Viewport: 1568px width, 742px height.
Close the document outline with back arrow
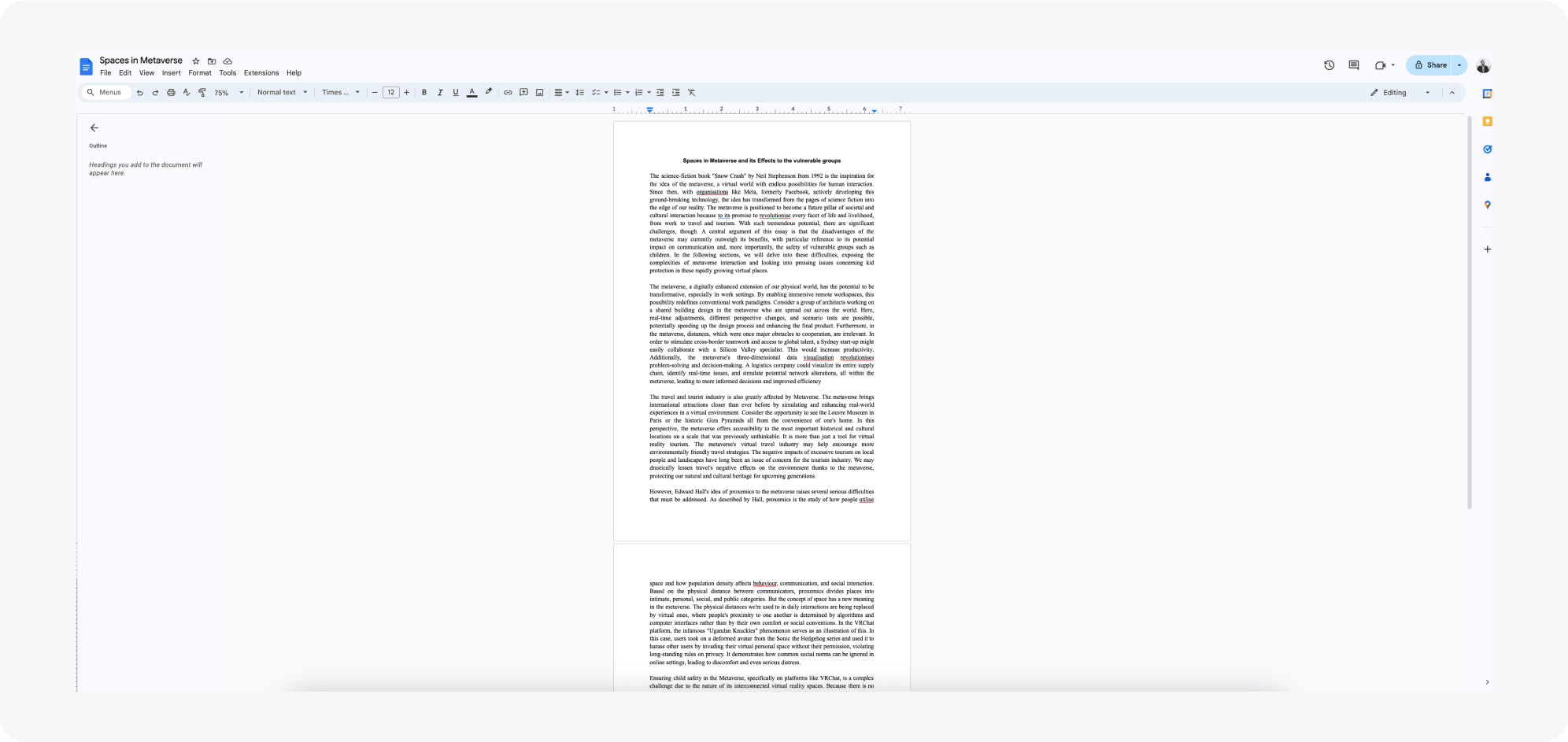pyautogui.click(x=94, y=127)
